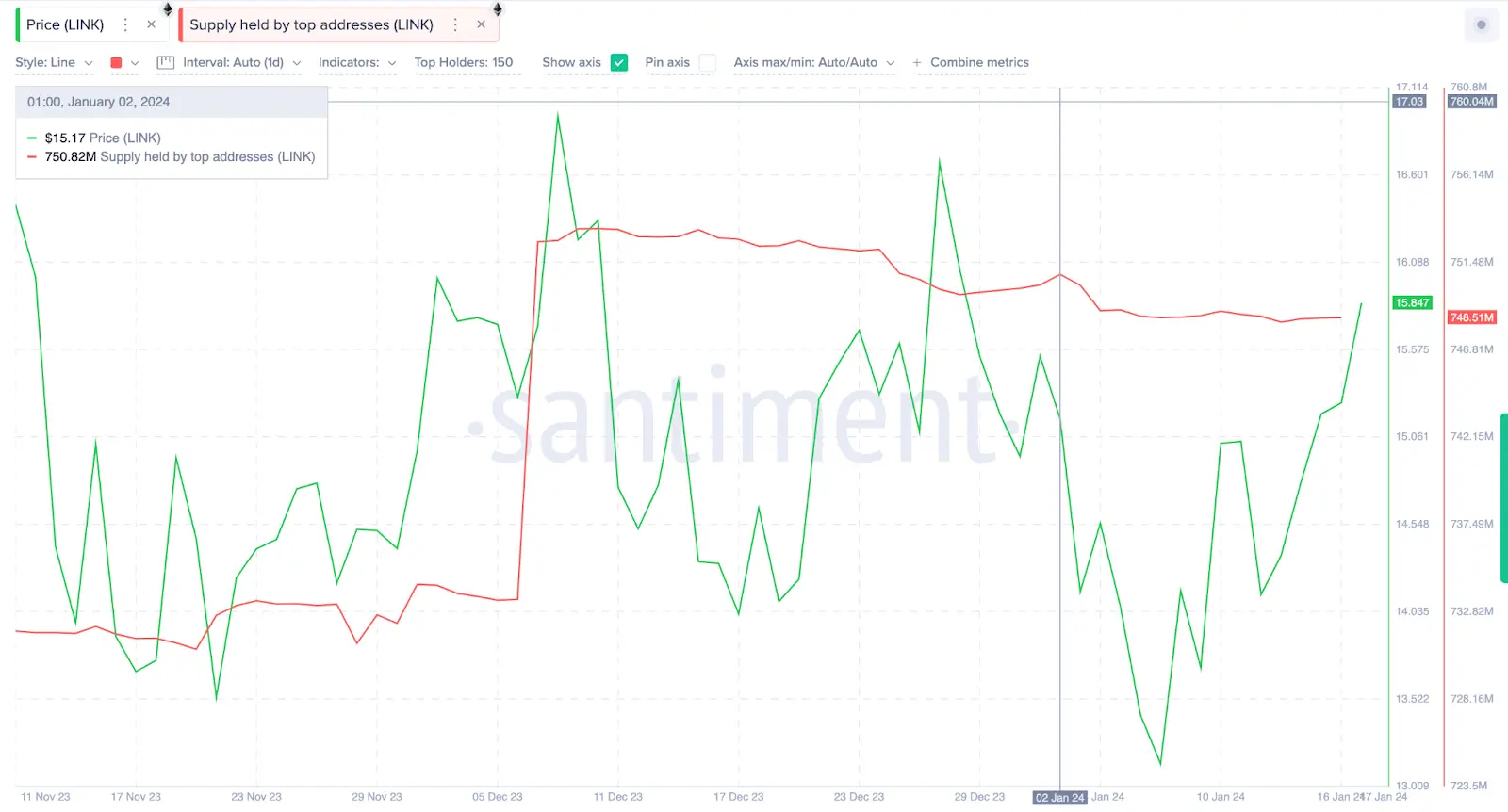Image resolution: width=1508 pixels, height=812 pixels.
Task: Click the round button in the upper-right corner
Action: [1482, 24]
